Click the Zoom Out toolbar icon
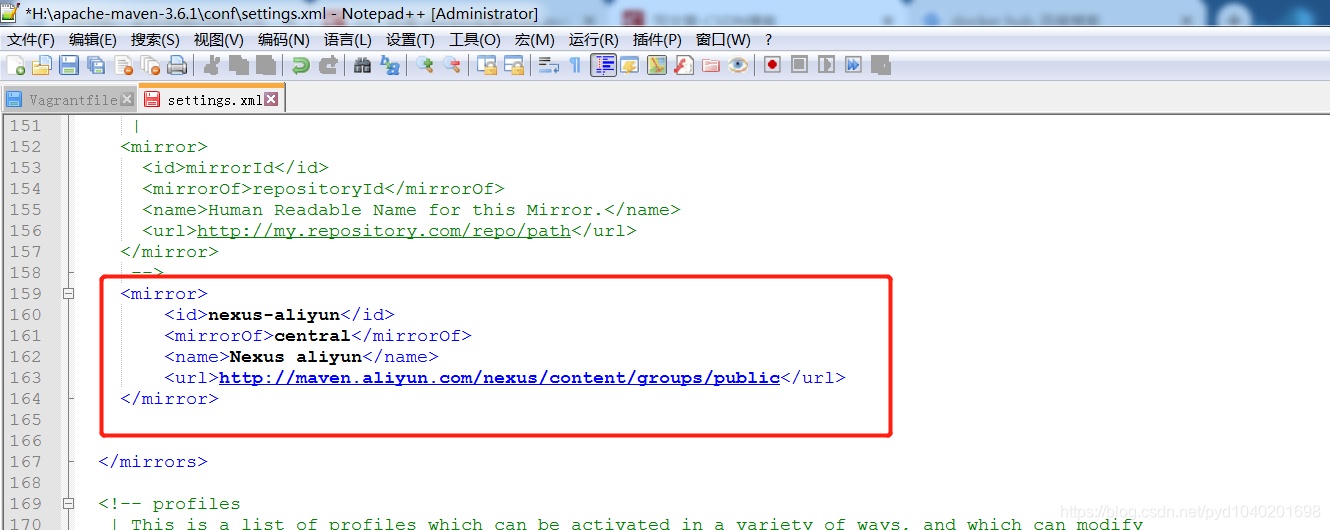The width and height of the screenshot is (1330, 530). point(452,65)
